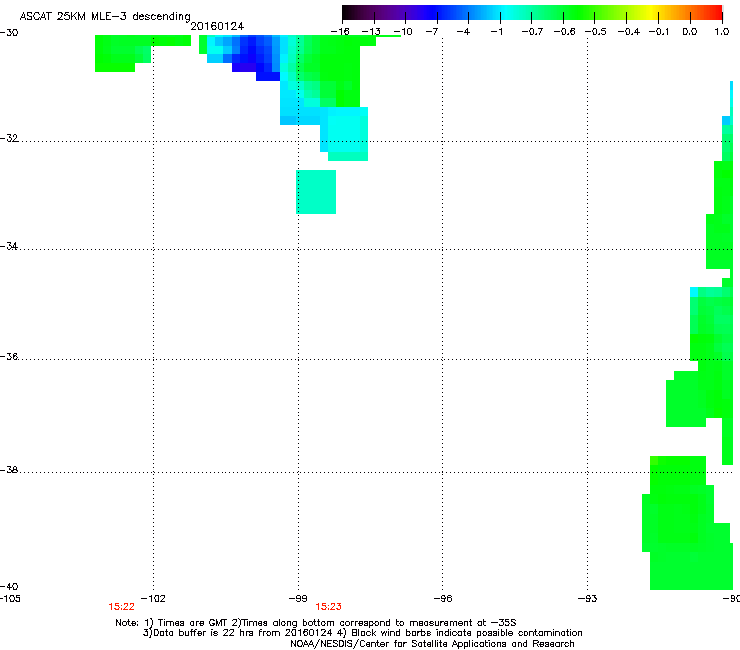Click the latitude label -36

click(9, 356)
